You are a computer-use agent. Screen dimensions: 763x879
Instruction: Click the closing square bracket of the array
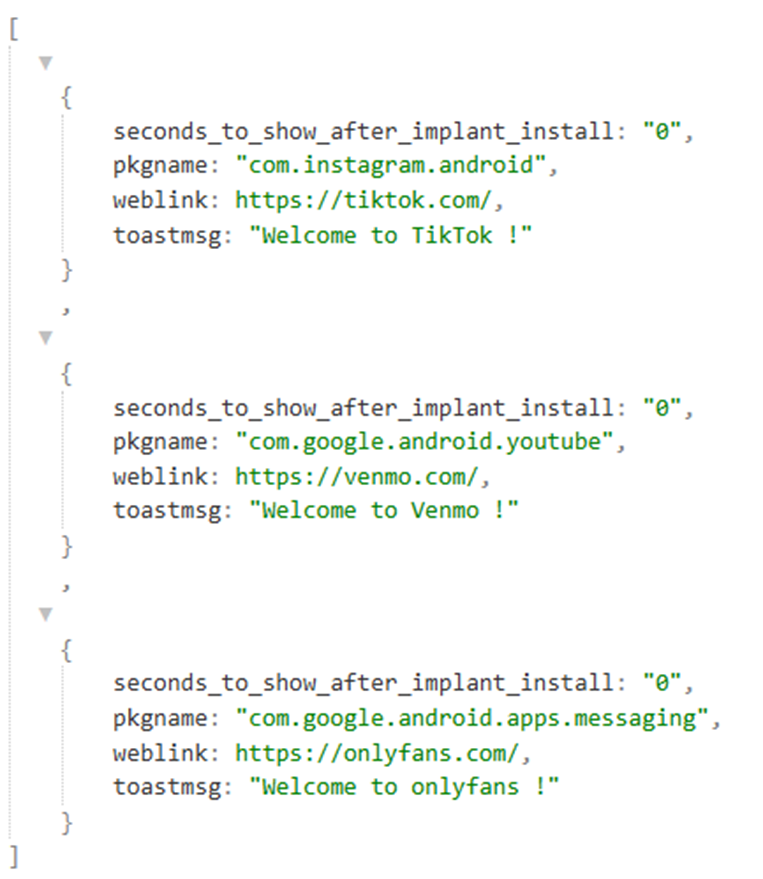point(14,857)
